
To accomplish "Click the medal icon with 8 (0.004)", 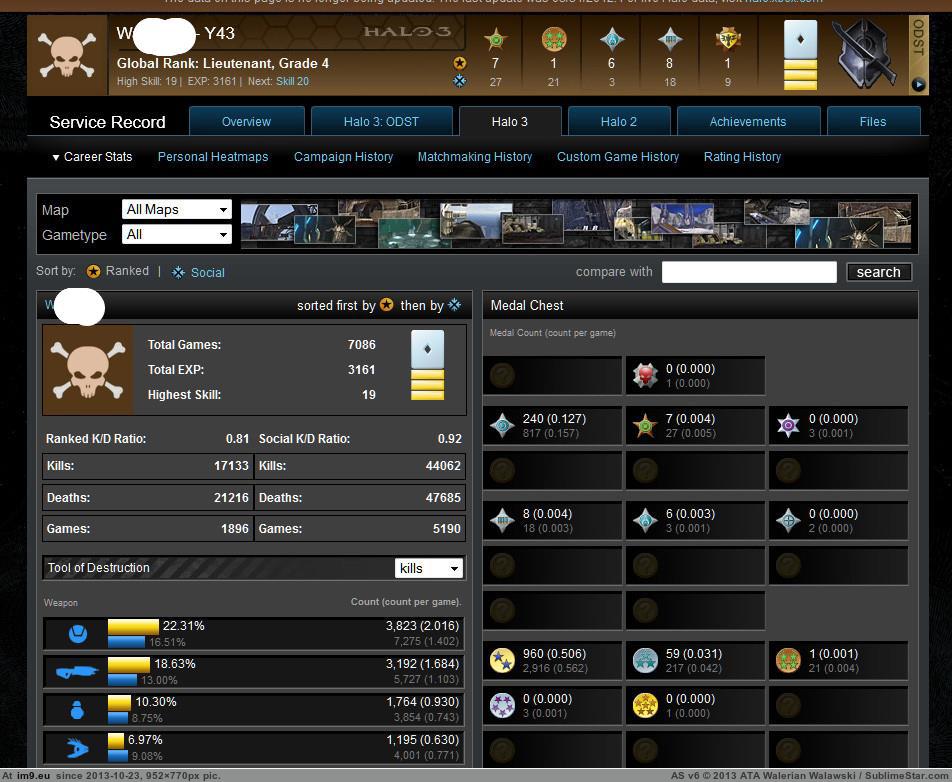I will tap(502, 520).
